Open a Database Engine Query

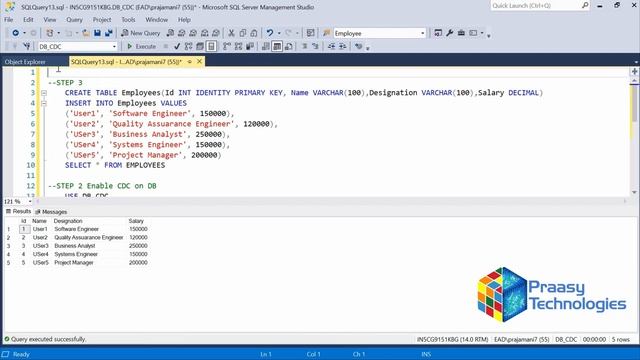click(x=170, y=33)
